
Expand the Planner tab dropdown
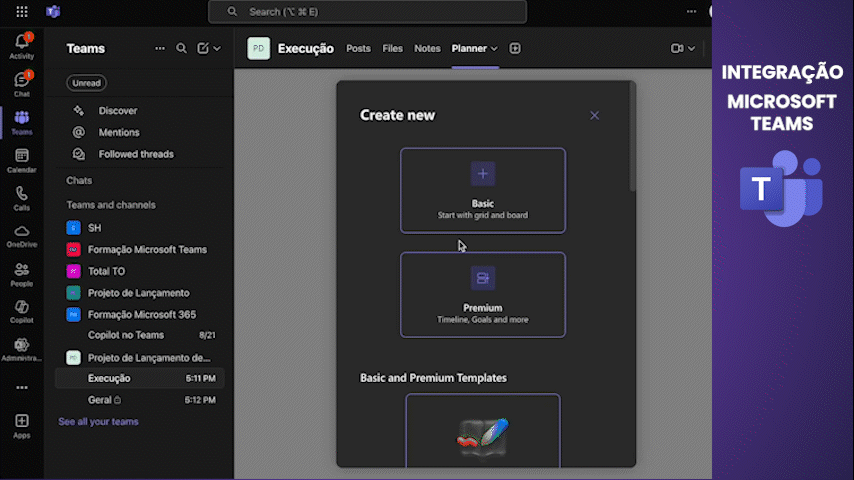(x=494, y=49)
